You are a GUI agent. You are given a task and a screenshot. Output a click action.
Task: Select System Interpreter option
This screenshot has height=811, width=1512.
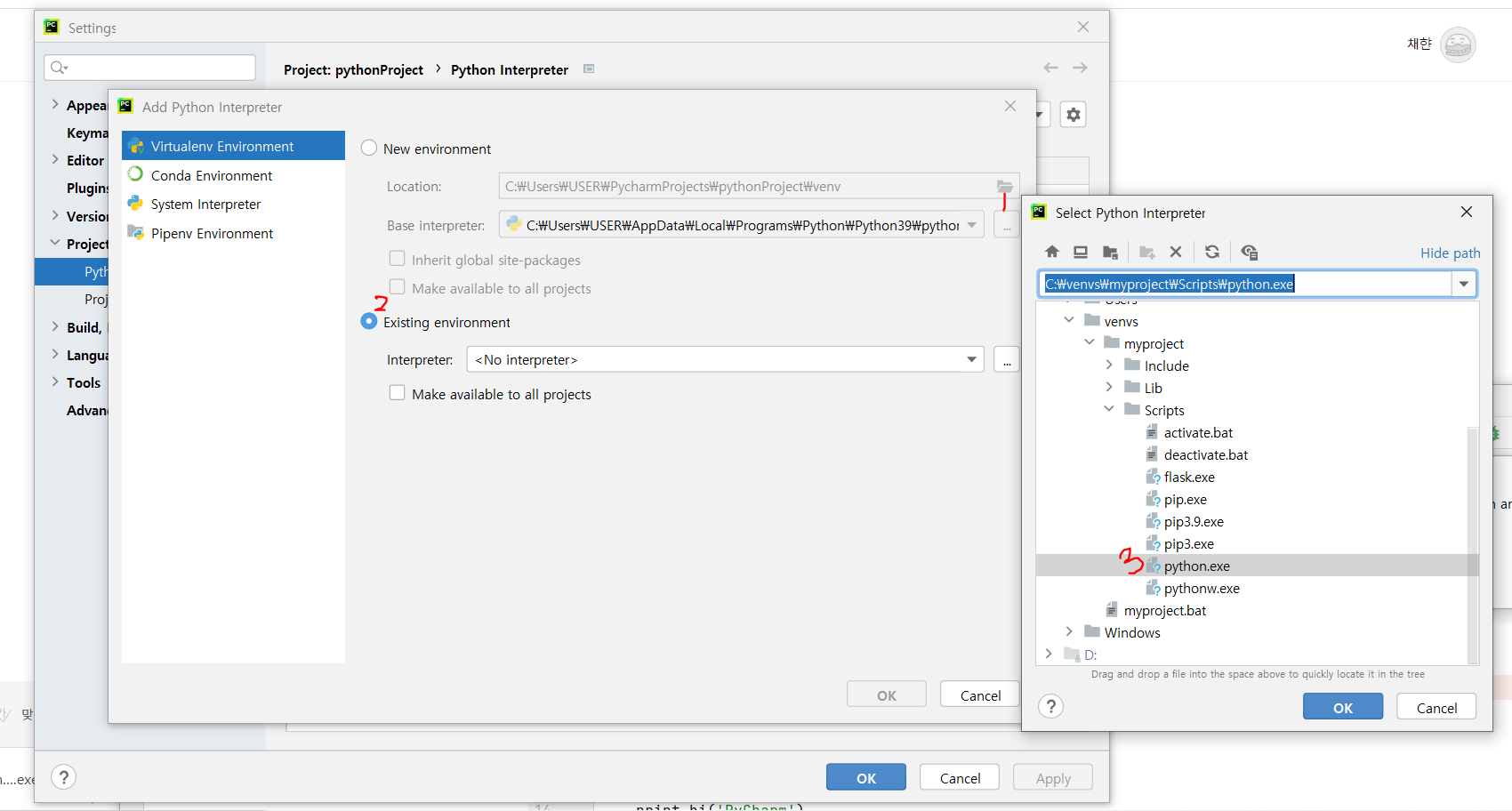(x=233, y=204)
